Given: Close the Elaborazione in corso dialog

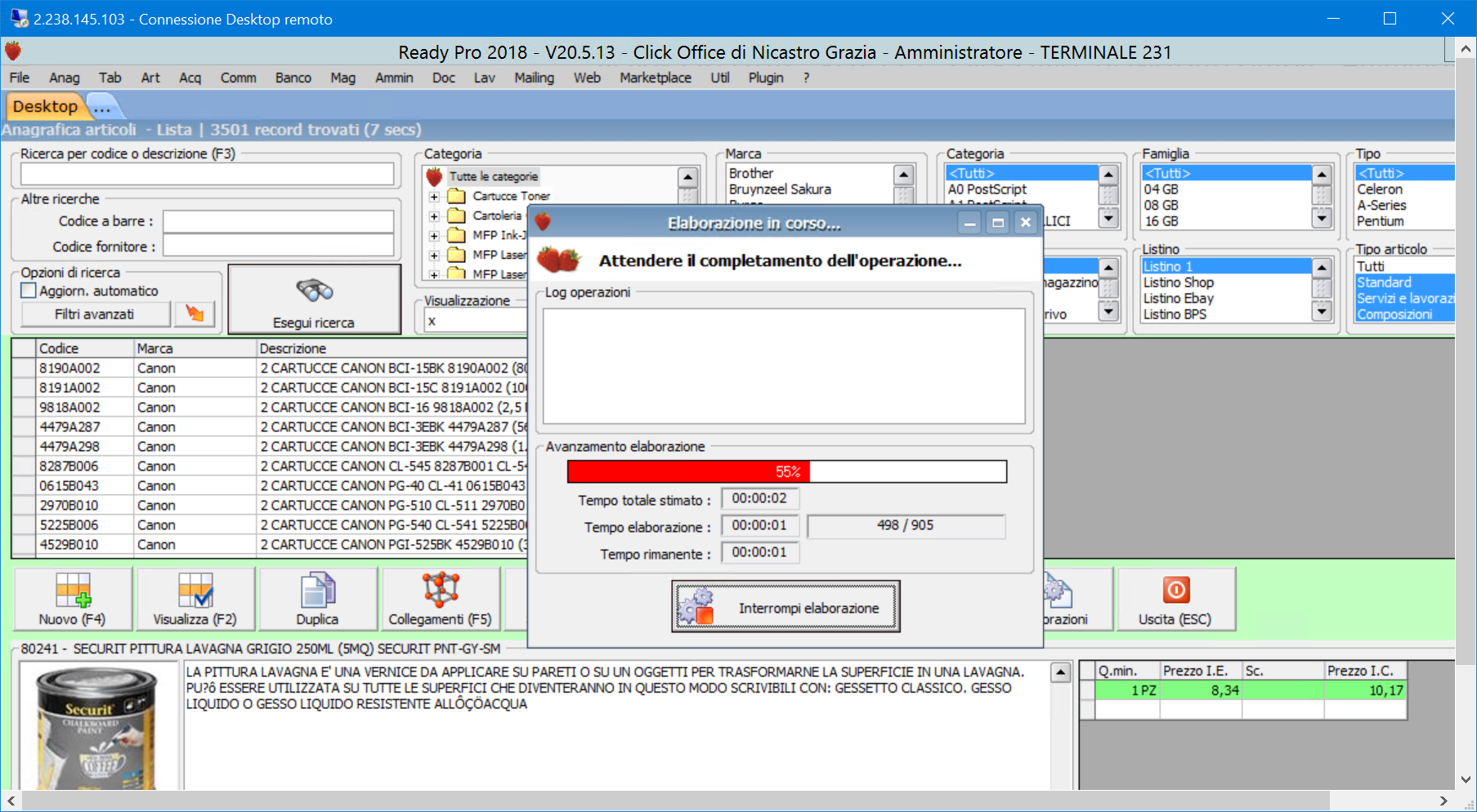Looking at the screenshot, I should click(1025, 222).
